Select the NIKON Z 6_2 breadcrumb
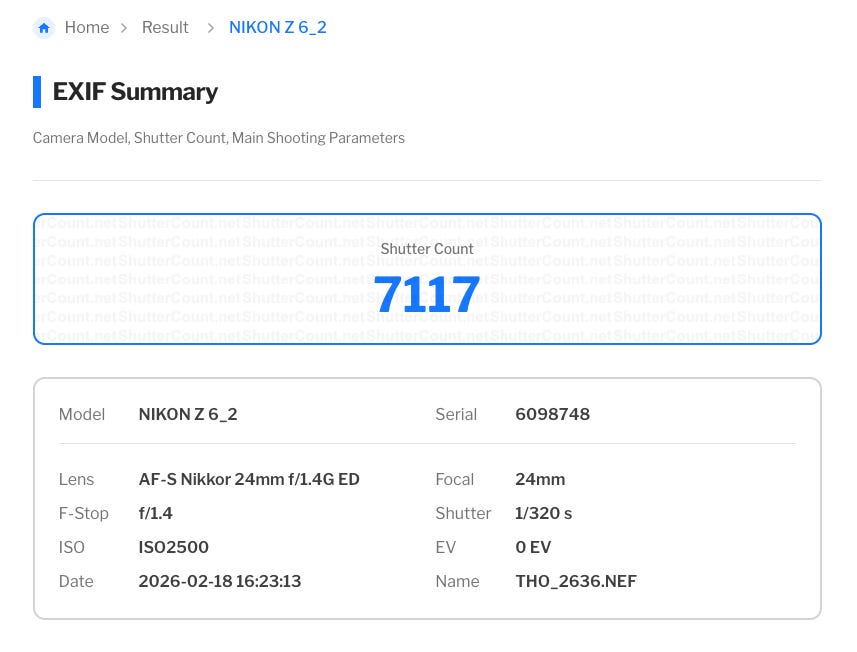 coord(278,27)
